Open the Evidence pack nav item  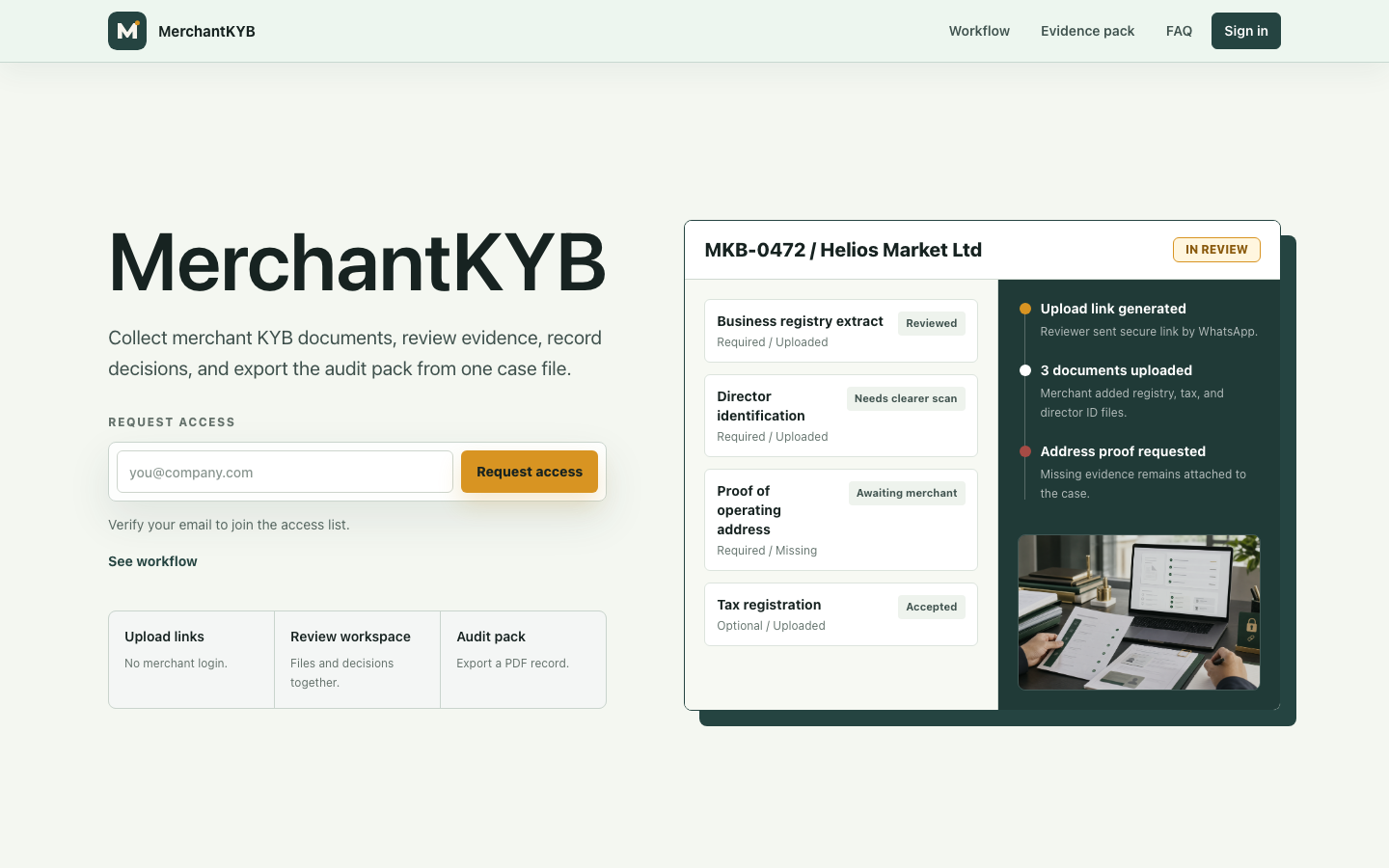[1087, 31]
